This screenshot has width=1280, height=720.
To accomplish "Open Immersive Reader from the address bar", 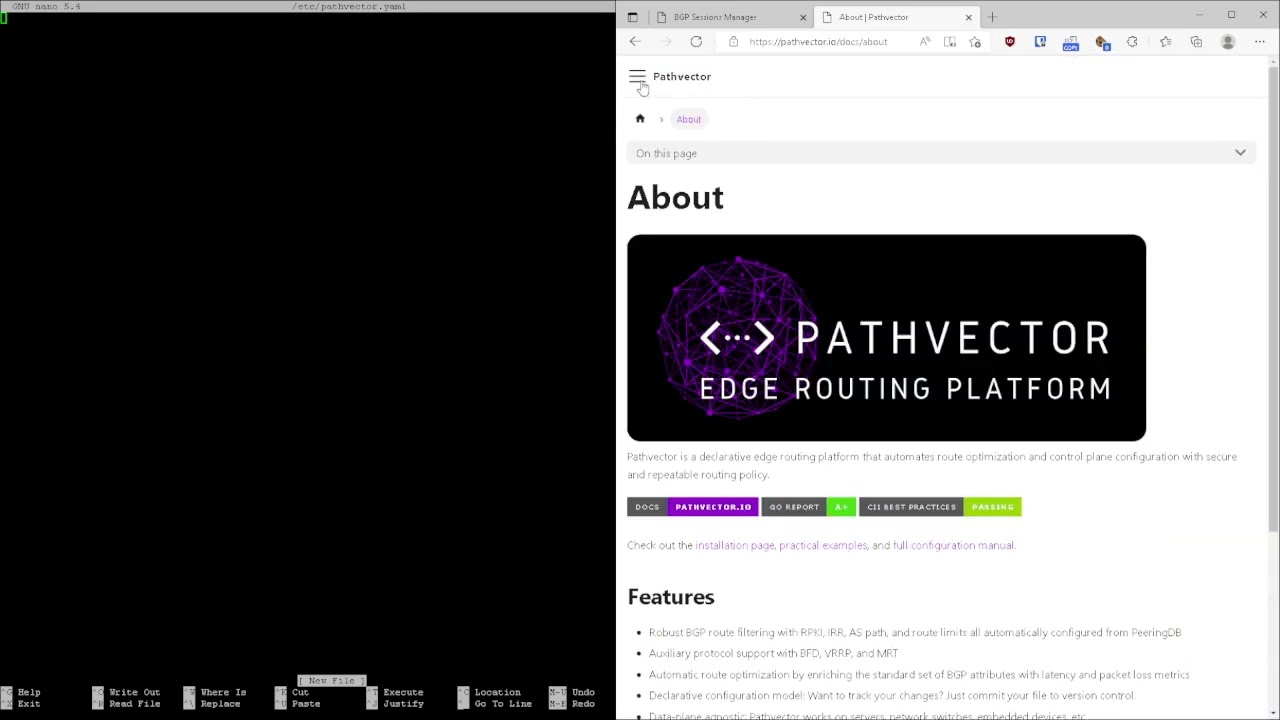I will tap(950, 42).
